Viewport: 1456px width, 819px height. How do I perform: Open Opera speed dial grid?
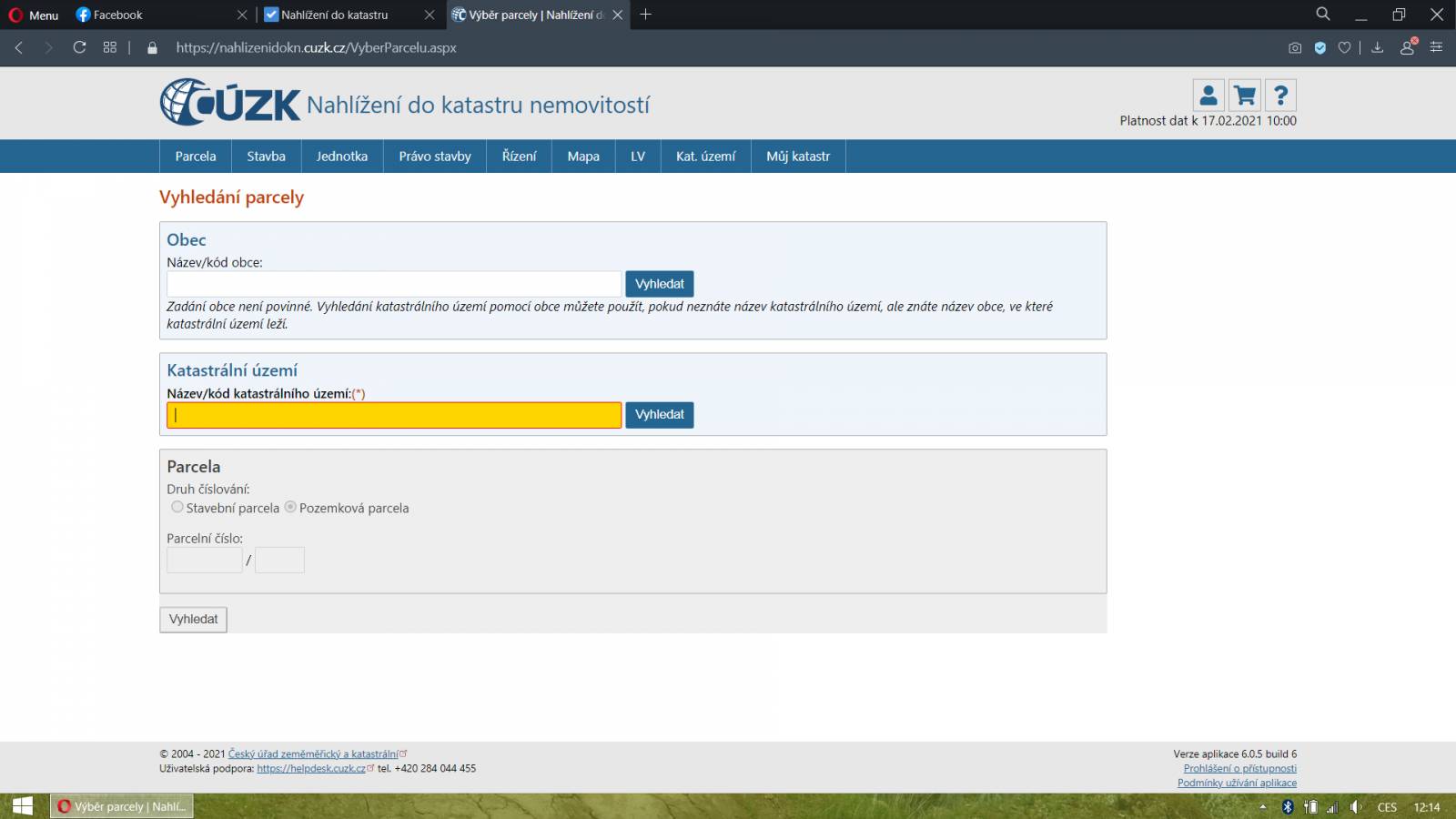[110, 47]
